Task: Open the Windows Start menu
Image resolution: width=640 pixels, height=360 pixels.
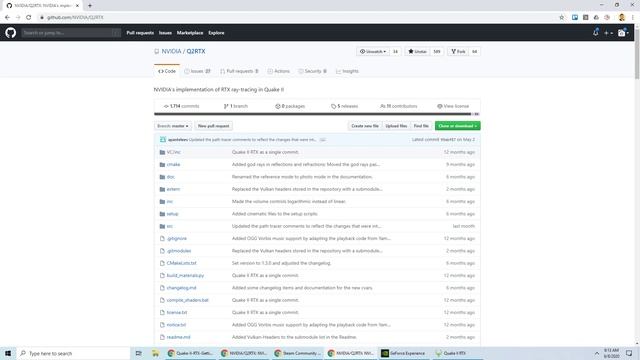Action: click(8, 353)
